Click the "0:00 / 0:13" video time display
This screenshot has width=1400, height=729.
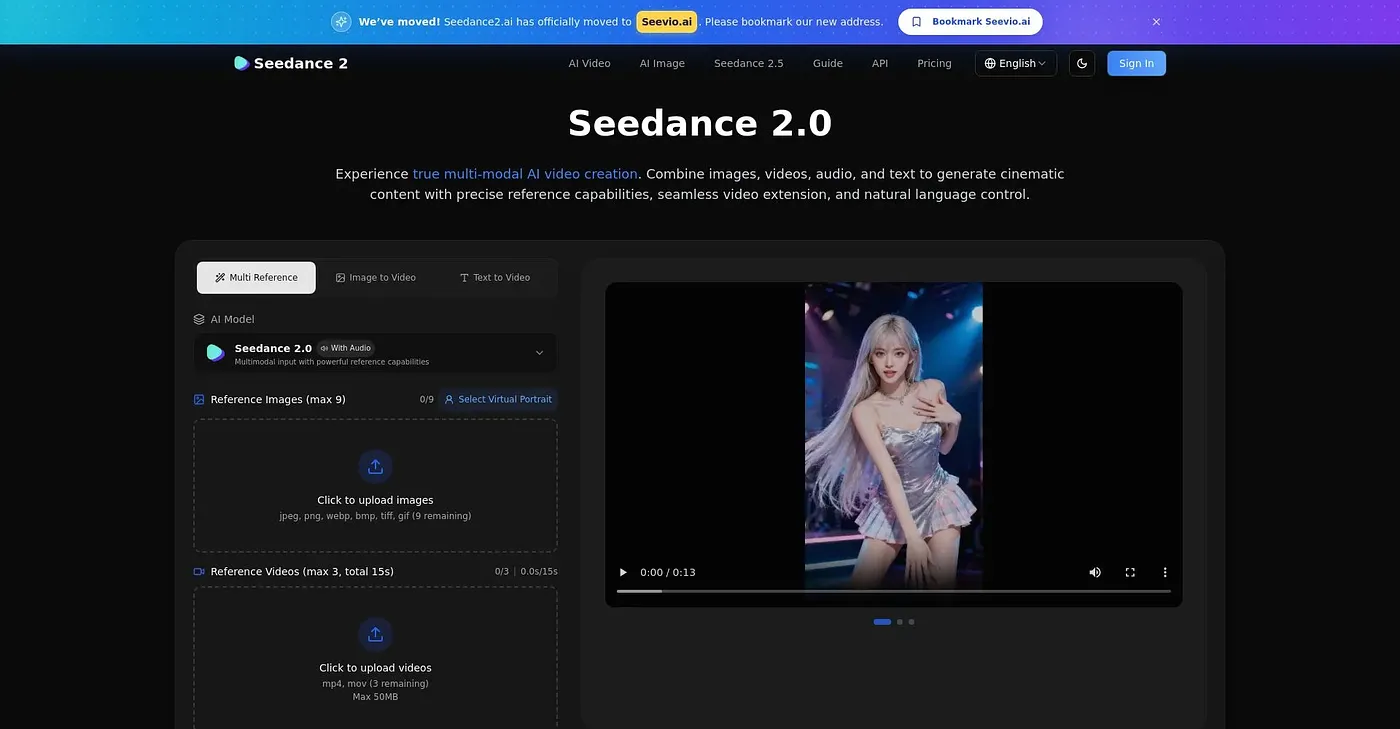click(668, 572)
